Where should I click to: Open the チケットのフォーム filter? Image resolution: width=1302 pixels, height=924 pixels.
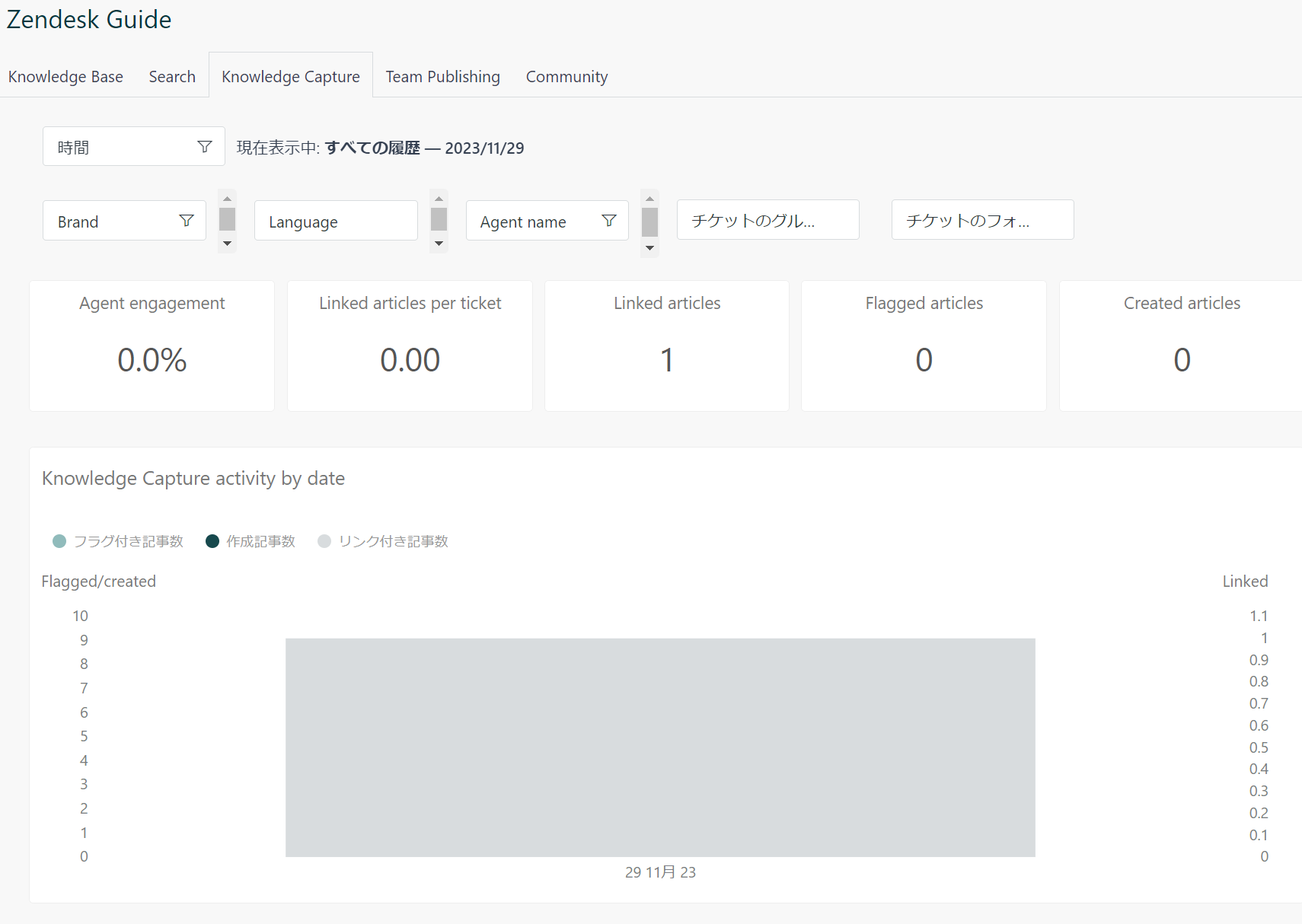(982, 219)
